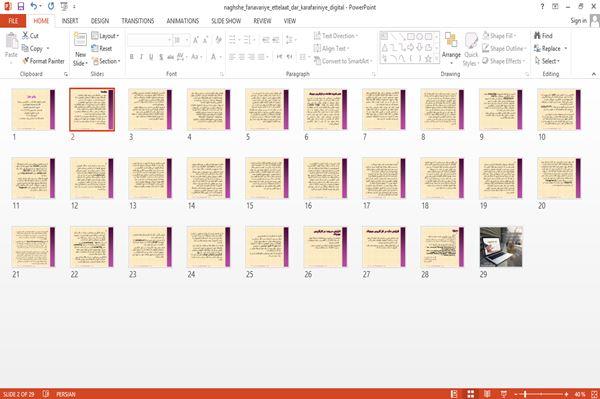Toggle Align Left paragraph button
This screenshot has width=600, height=399.
[x=232, y=57]
